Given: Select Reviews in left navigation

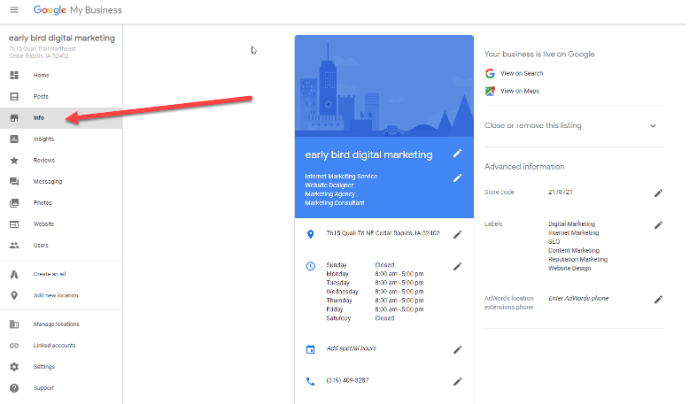Looking at the screenshot, I should [44, 160].
